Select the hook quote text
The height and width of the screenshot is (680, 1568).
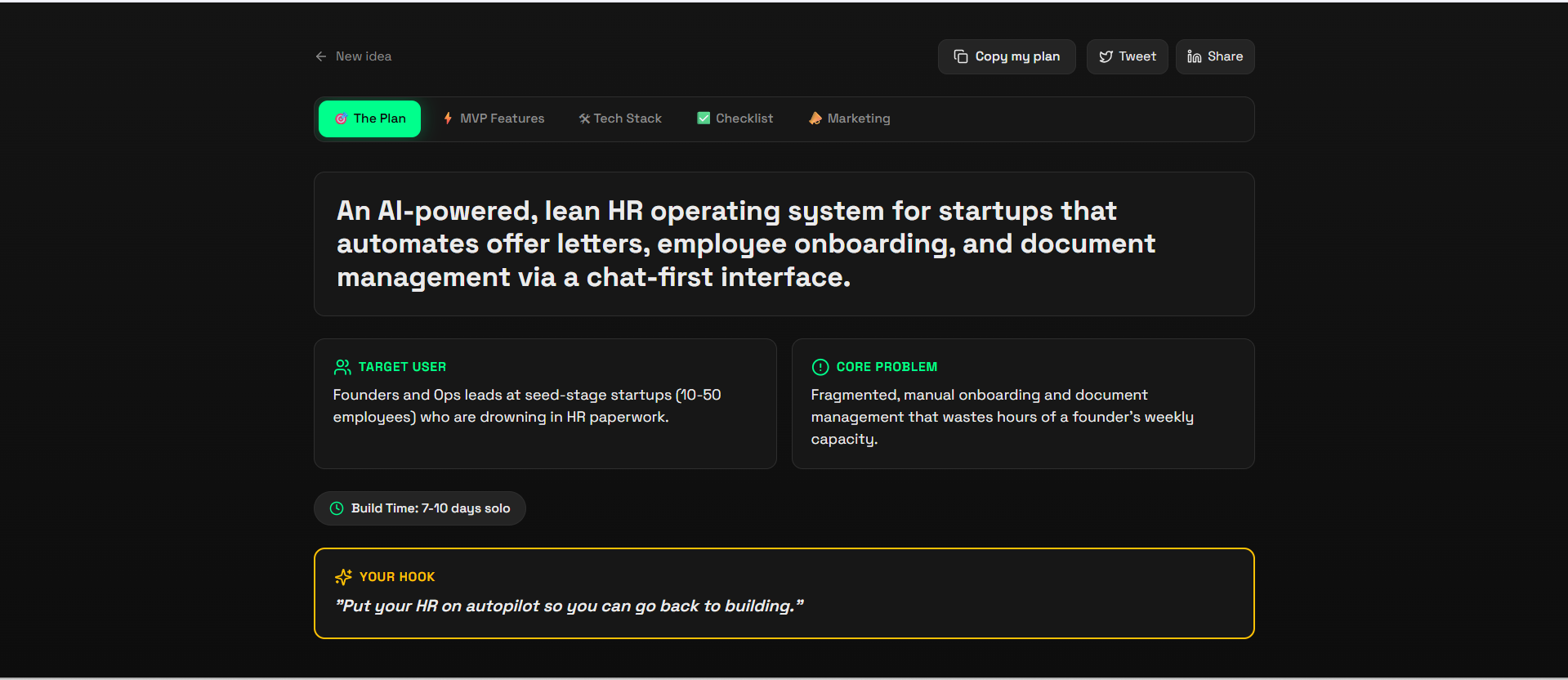click(570, 606)
